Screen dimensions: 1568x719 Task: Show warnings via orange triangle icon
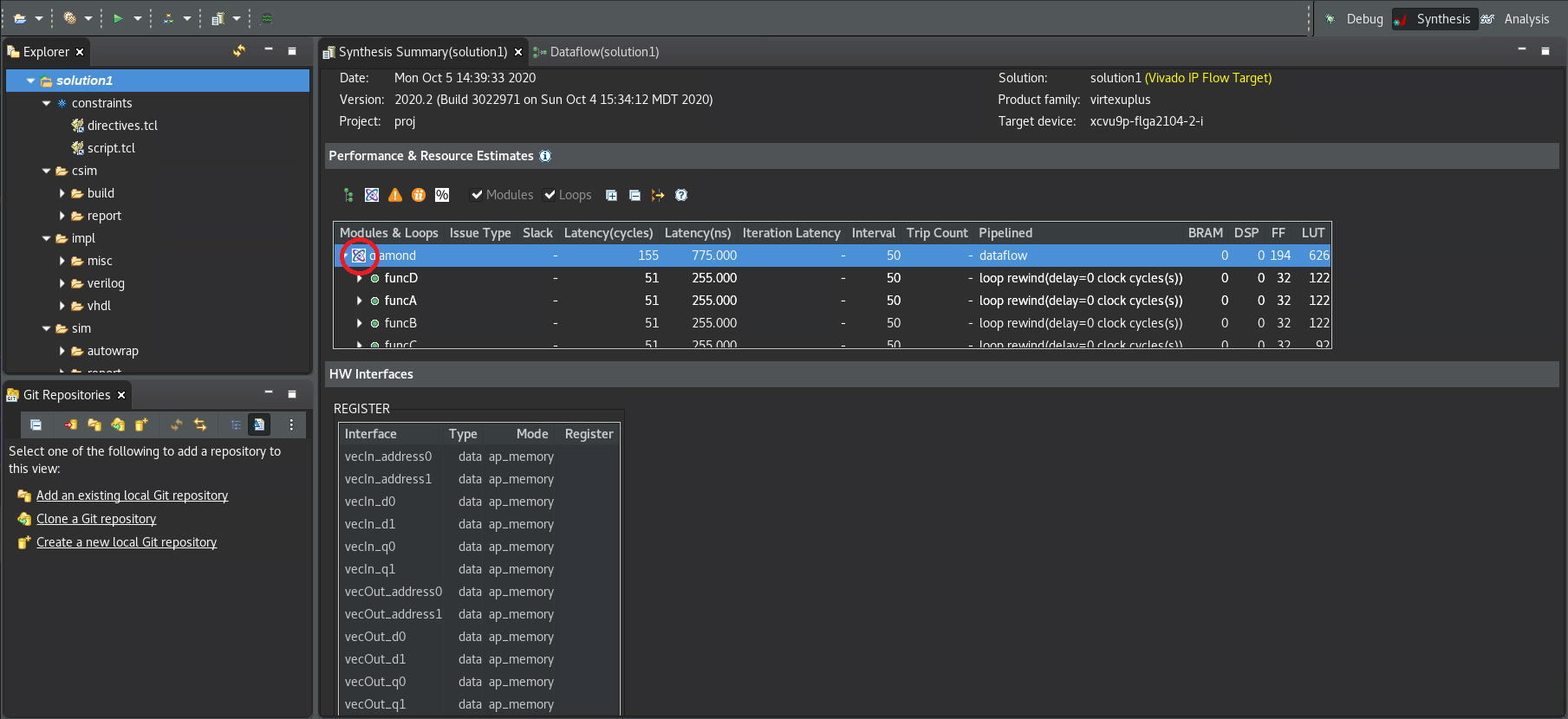pyautogui.click(x=395, y=195)
